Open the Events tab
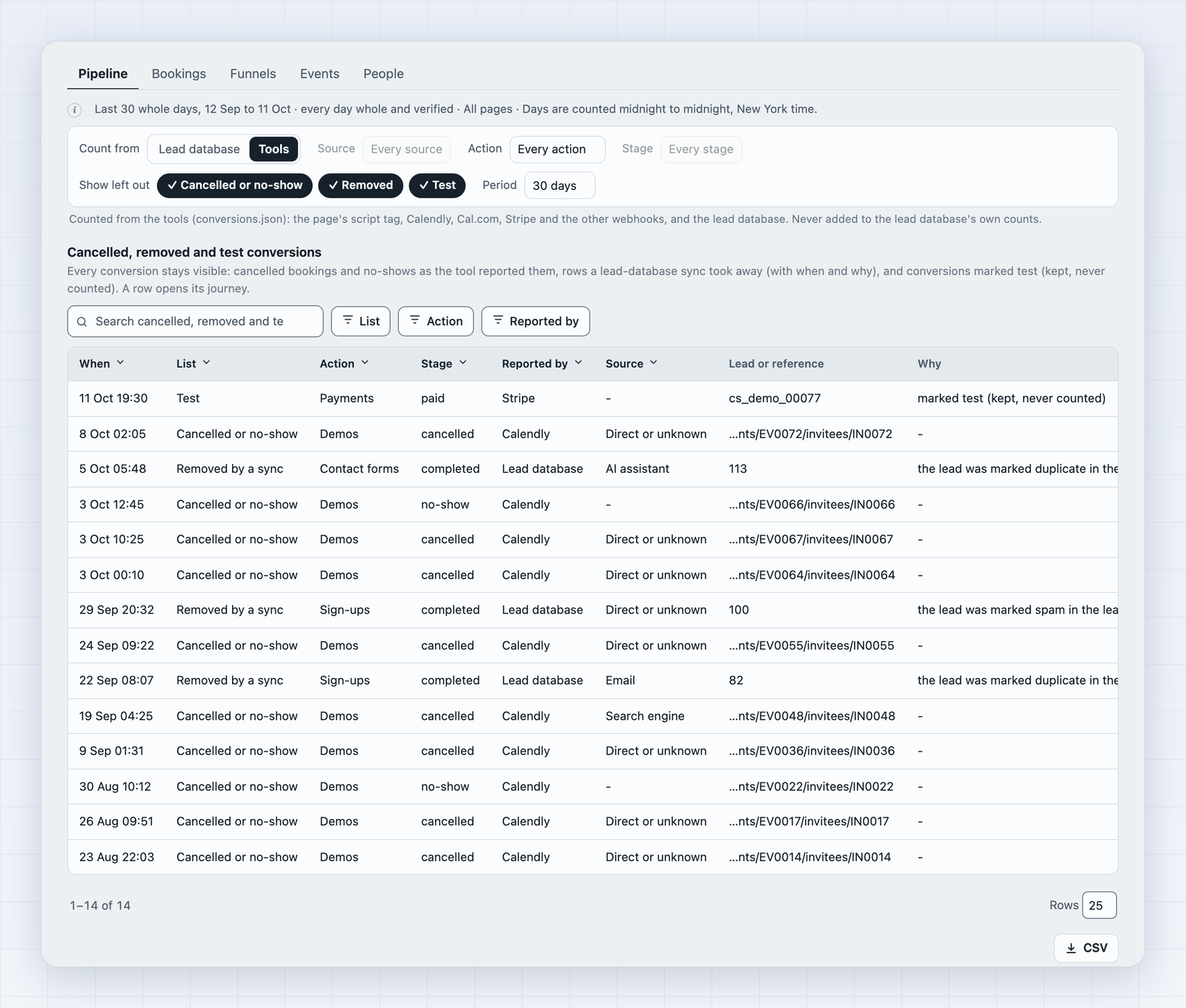The height and width of the screenshot is (1008, 1186). click(319, 74)
